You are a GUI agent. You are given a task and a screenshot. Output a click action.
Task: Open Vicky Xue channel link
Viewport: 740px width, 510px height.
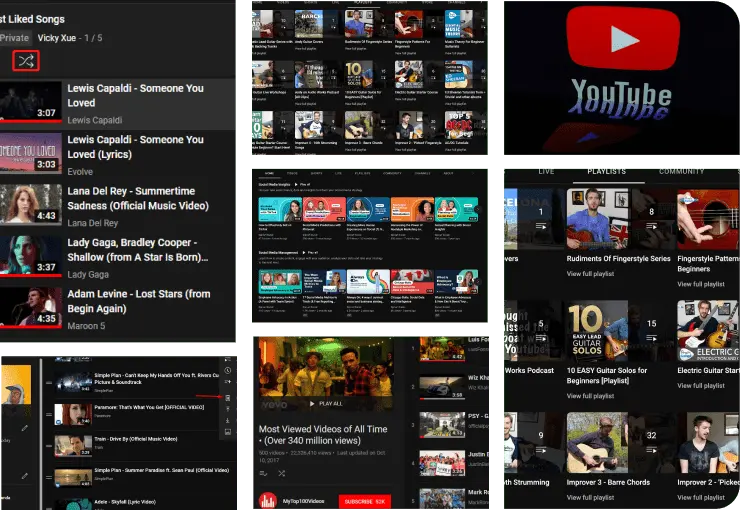(x=57, y=38)
